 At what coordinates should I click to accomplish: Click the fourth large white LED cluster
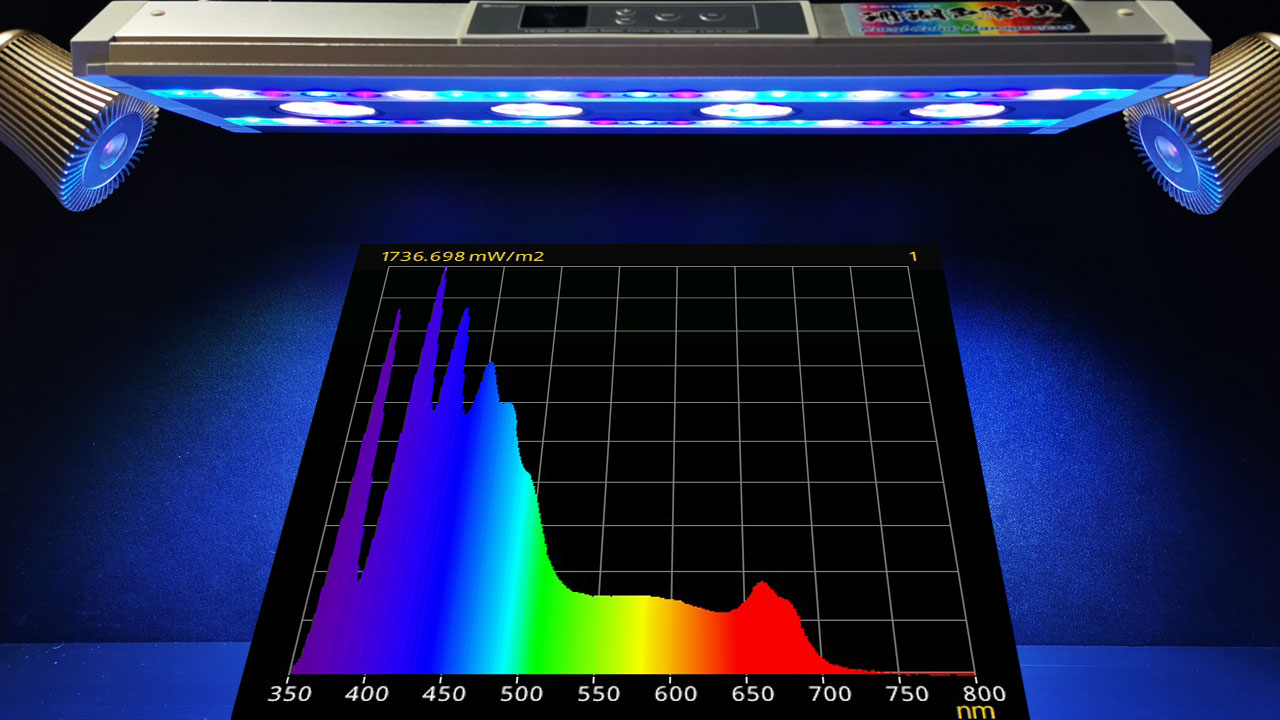(956, 111)
